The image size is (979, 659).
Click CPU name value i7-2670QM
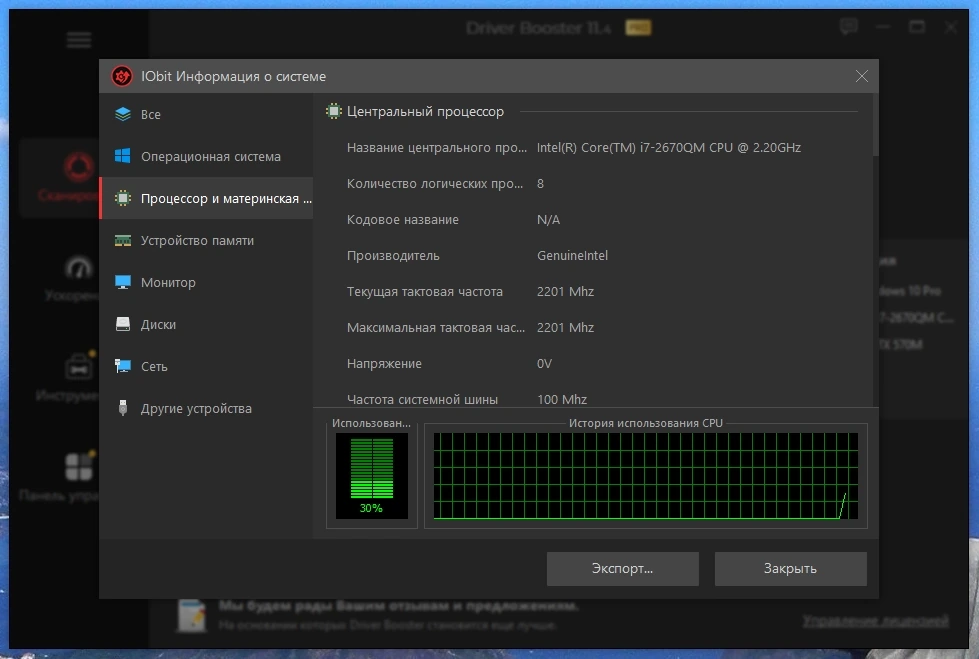(x=669, y=147)
